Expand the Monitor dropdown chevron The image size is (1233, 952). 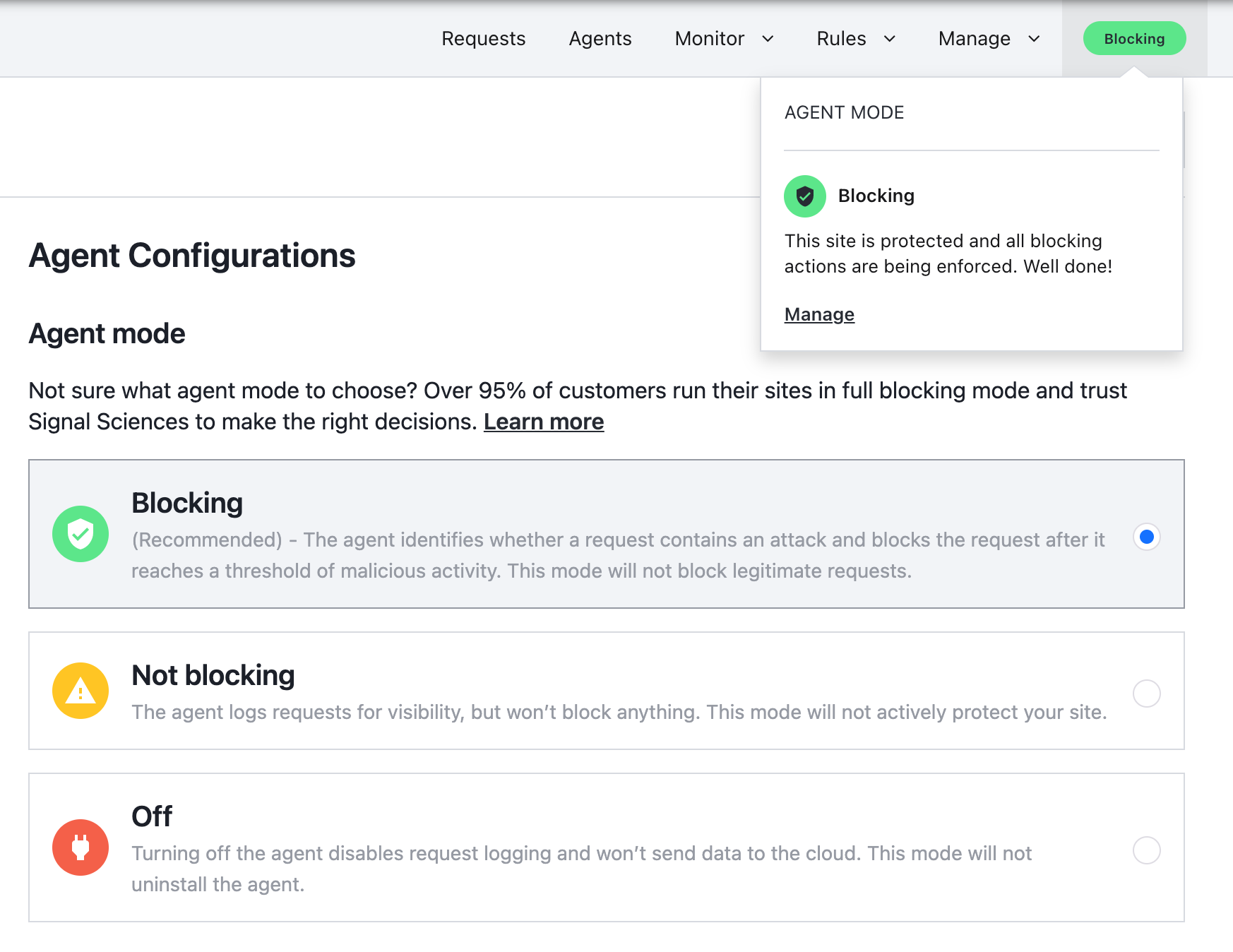(x=768, y=39)
